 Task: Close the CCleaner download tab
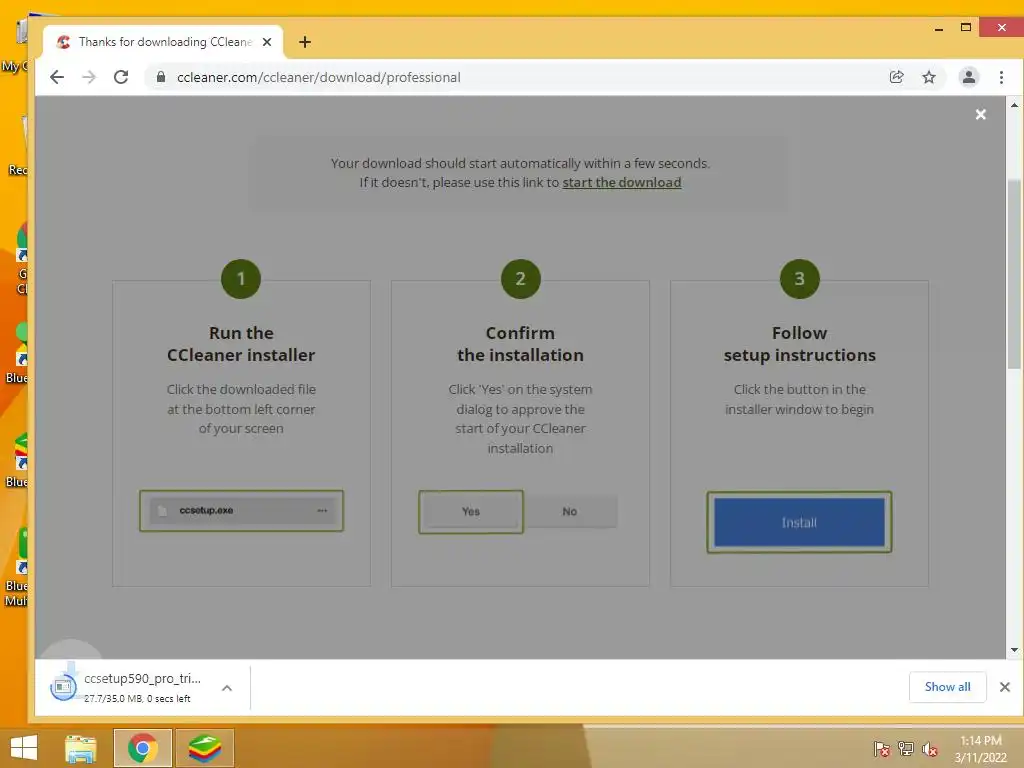click(266, 42)
